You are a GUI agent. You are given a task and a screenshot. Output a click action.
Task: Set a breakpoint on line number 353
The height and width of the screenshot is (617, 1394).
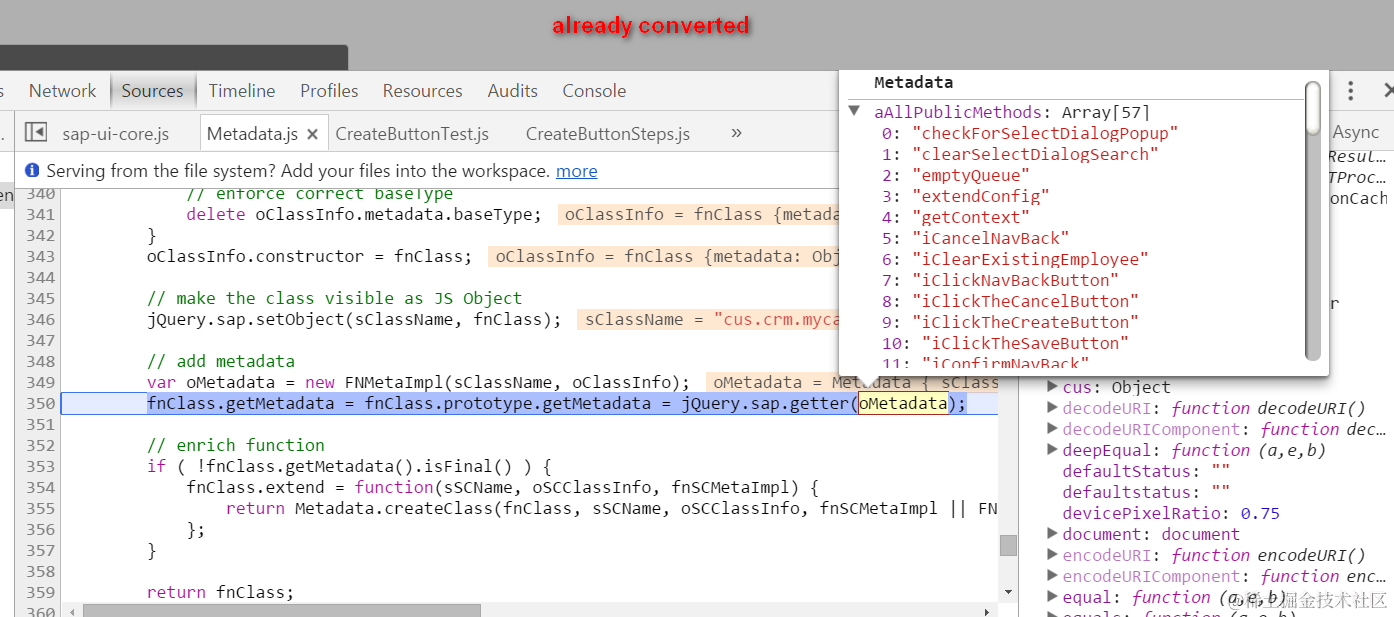click(x=39, y=466)
